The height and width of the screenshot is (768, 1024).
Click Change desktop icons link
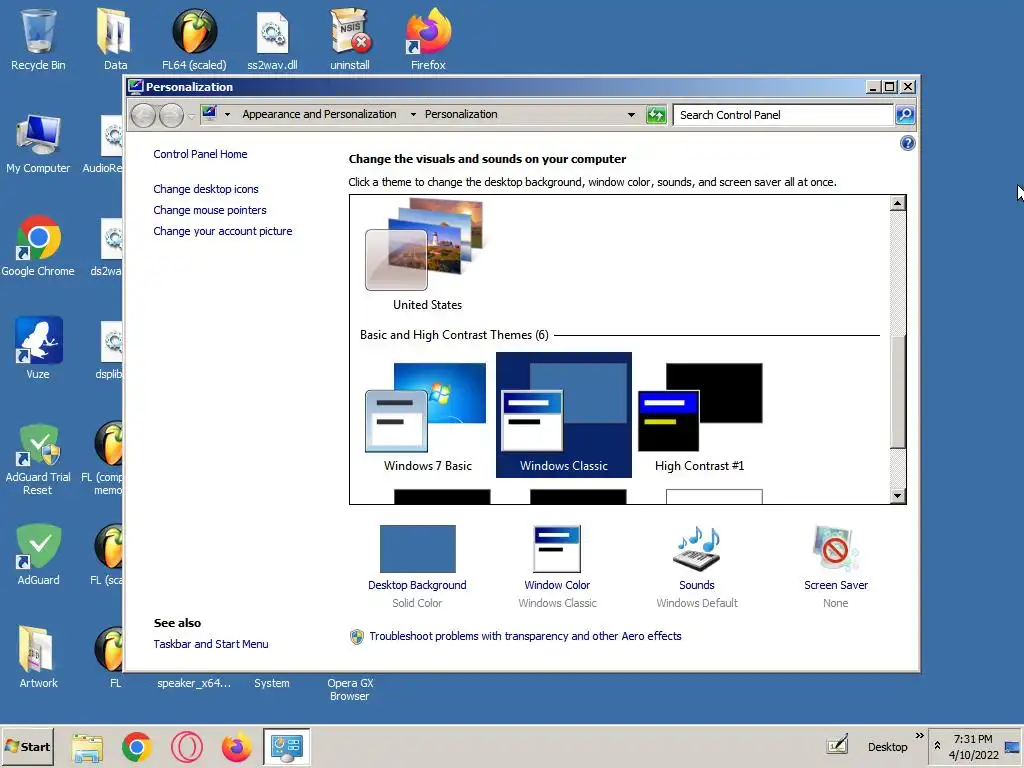pyautogui.click(x=206, y=189)
